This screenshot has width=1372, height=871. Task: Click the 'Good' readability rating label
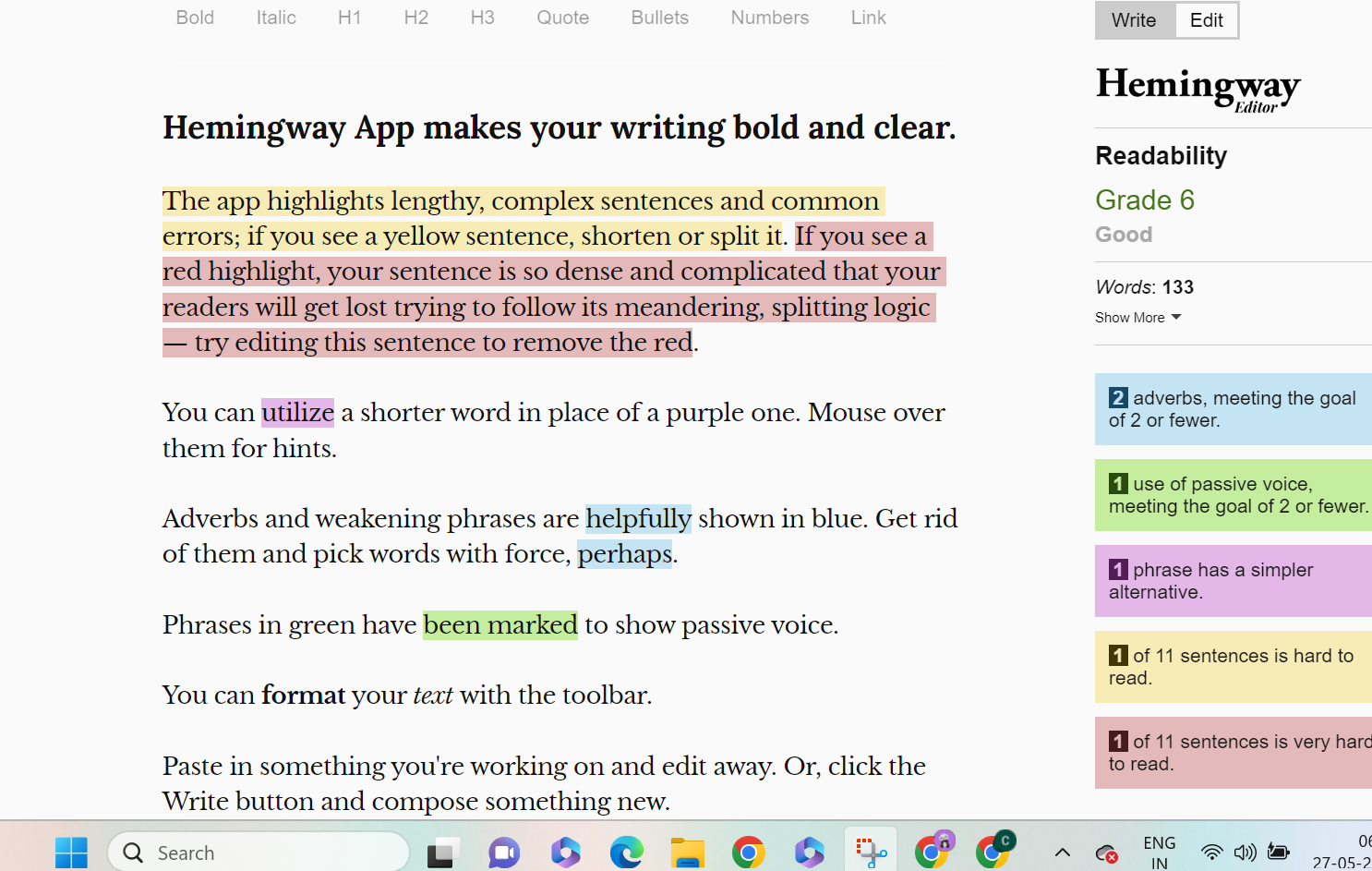click(x=1124, y=235)
